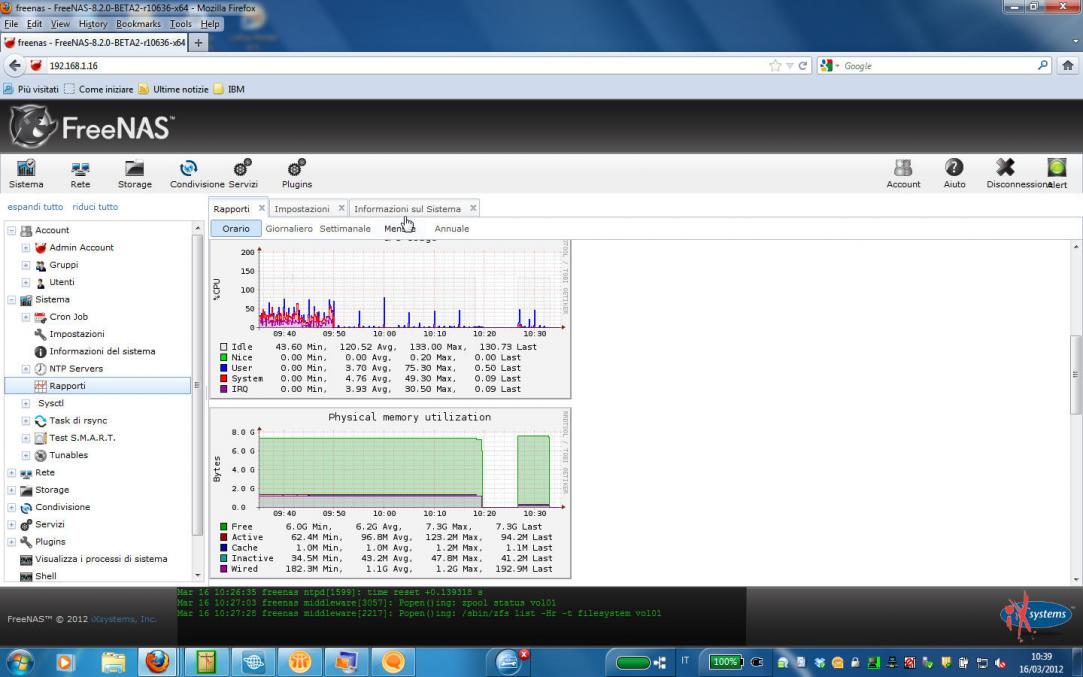Expand the Servizi tree node

point(12,524)
